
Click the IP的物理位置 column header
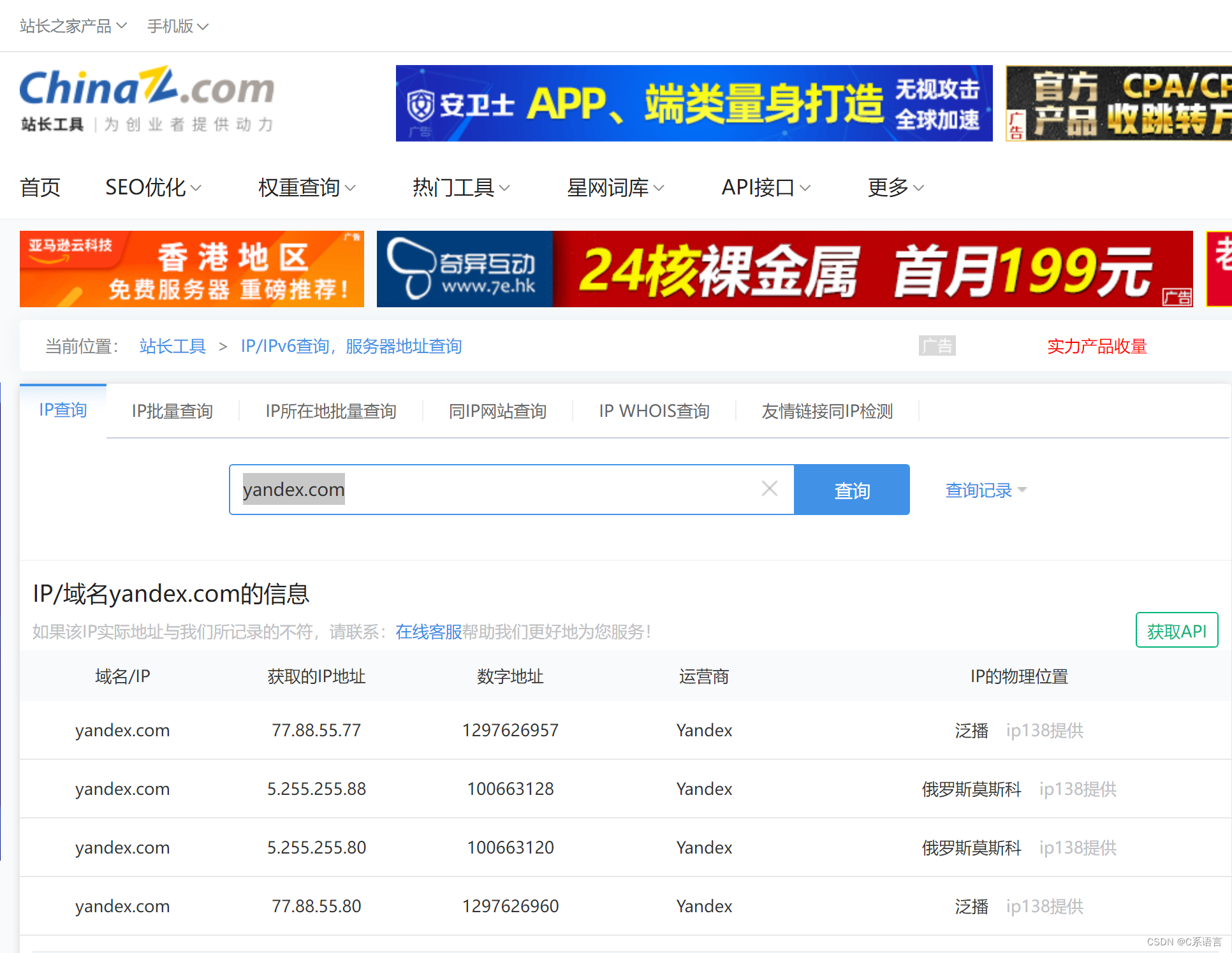1019,676
